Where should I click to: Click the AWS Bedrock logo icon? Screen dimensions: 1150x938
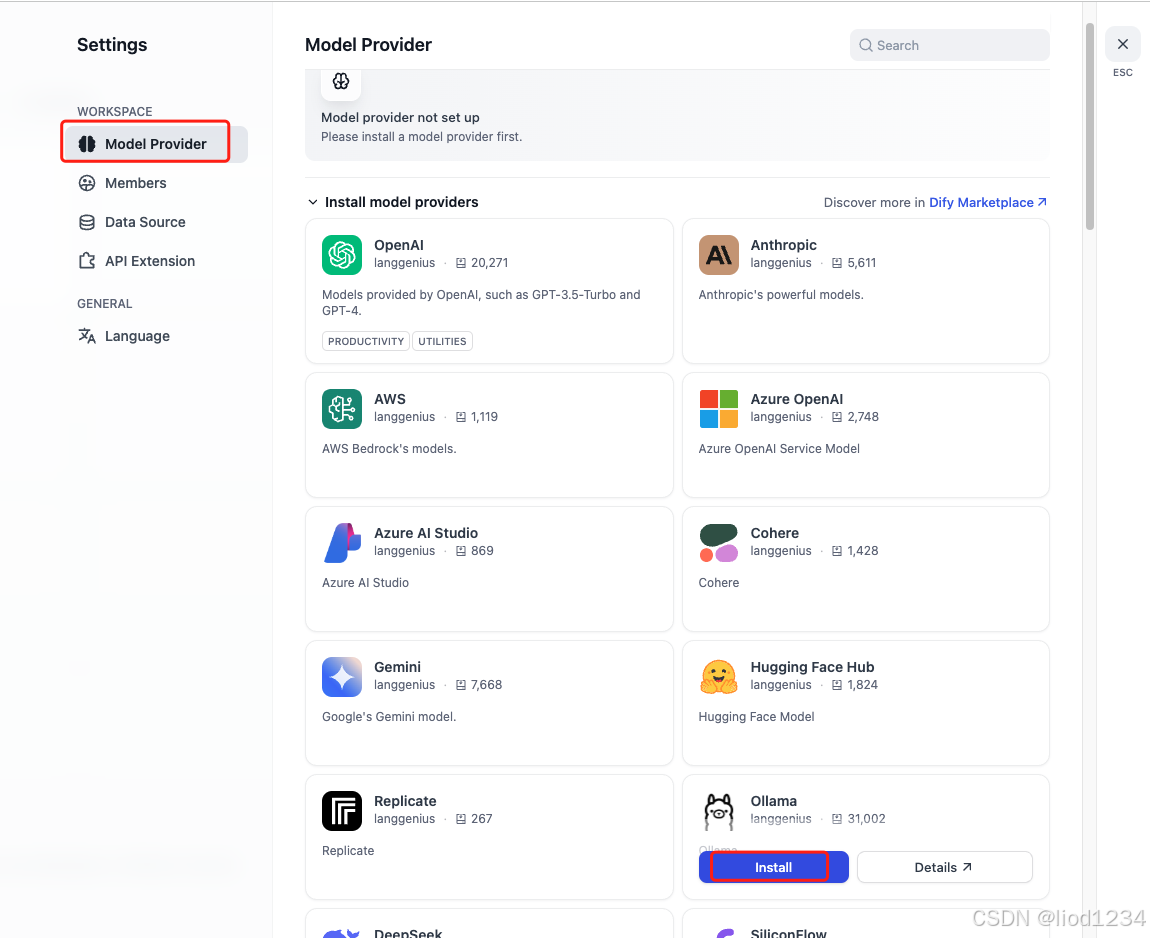tap(342, 408)
